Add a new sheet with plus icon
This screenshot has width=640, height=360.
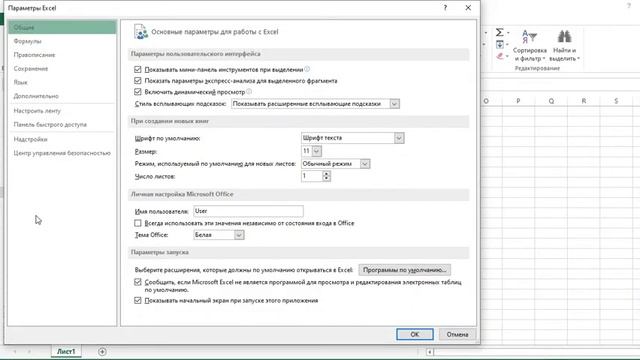(x=102, y=351)
